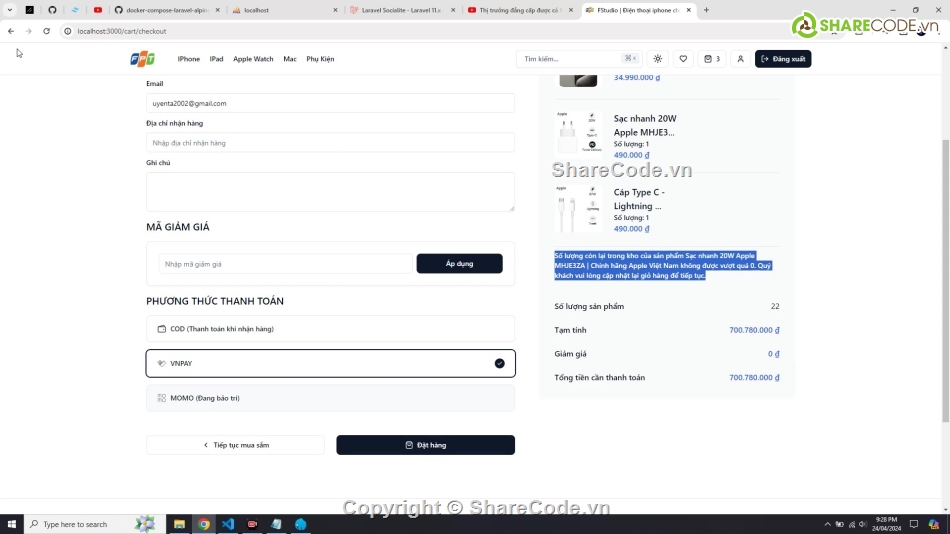Click the Áp dụng button
Viewport: 950px width, 534px height.
(459, 264)
